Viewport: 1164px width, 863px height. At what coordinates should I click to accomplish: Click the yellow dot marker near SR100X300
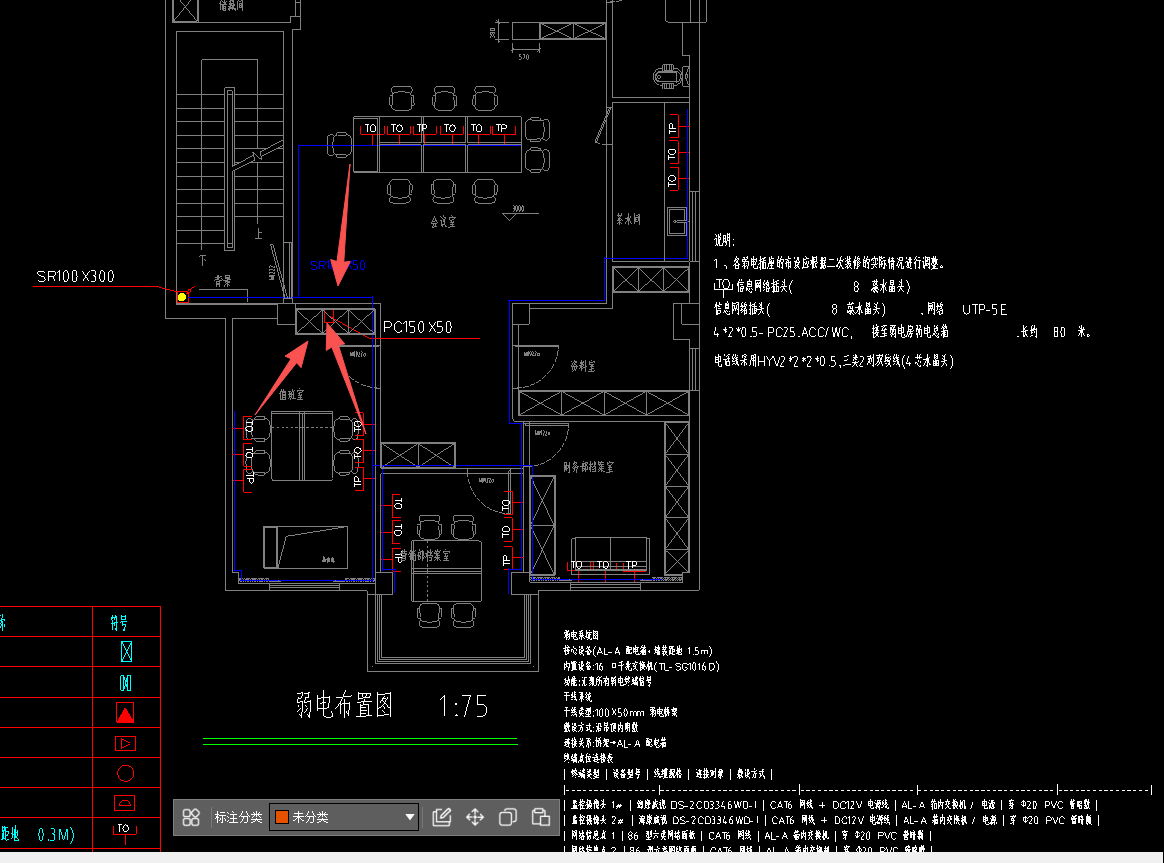[182, 296]
